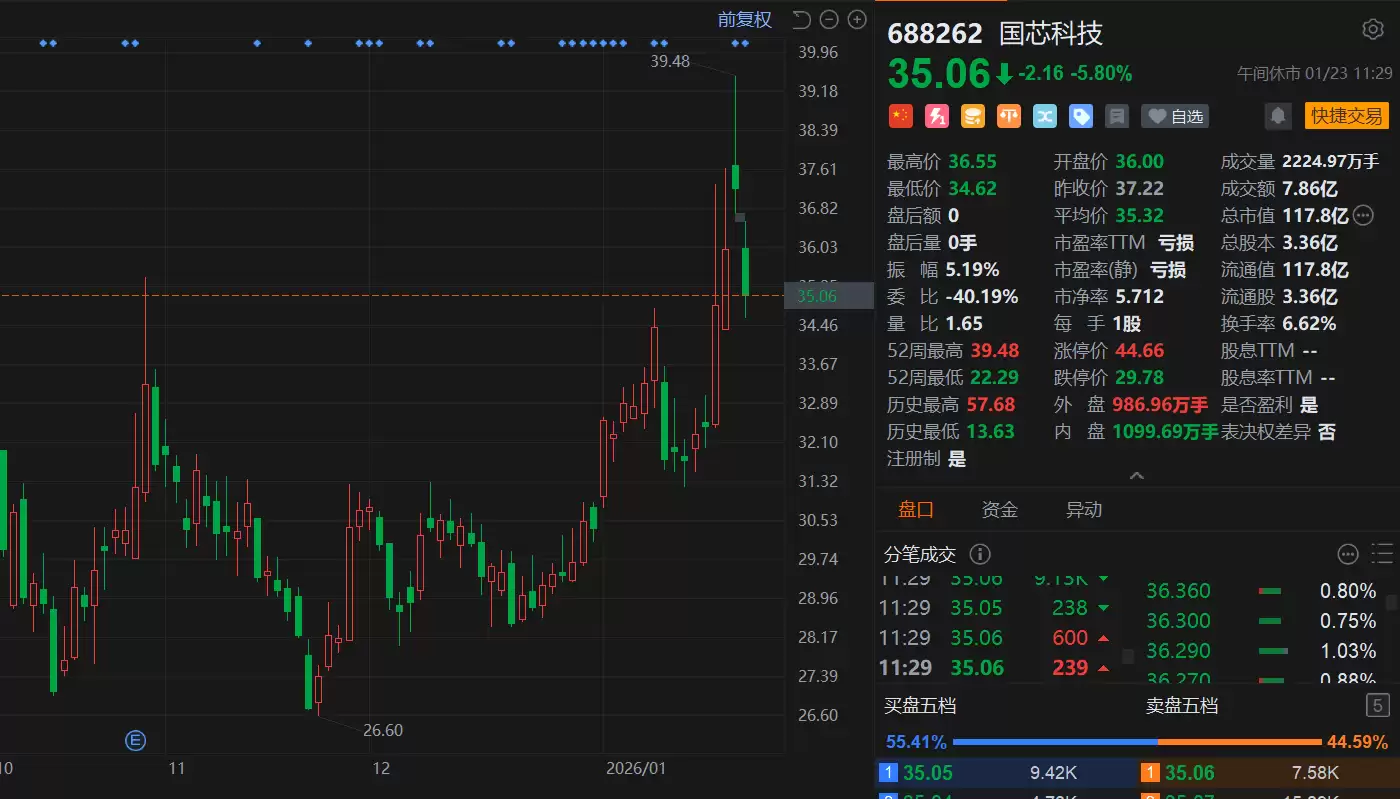Open the gray note icon
Image resolution: width=1400 pixels, height=799 pixels.
pyautogui.click(x=1117, y=116)
